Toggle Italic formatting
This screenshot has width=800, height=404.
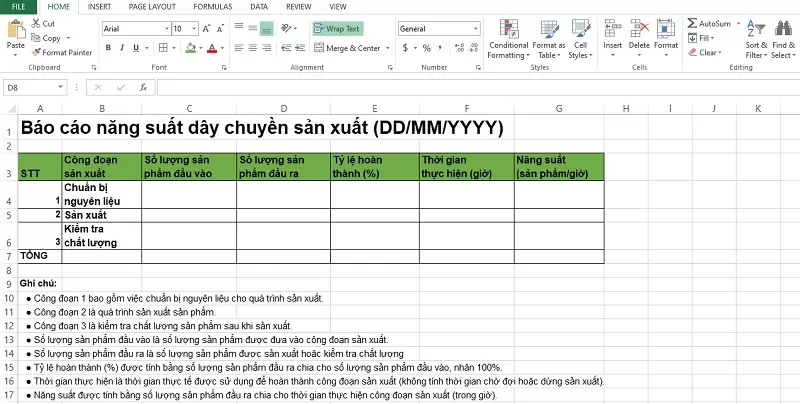tap(122, 48)
